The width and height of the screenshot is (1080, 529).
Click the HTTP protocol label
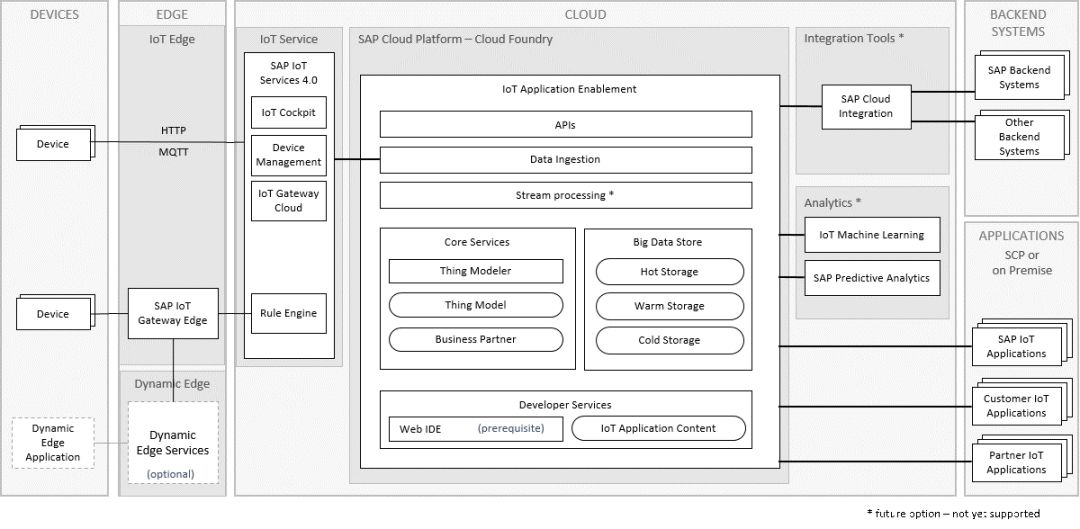point(174,130)
